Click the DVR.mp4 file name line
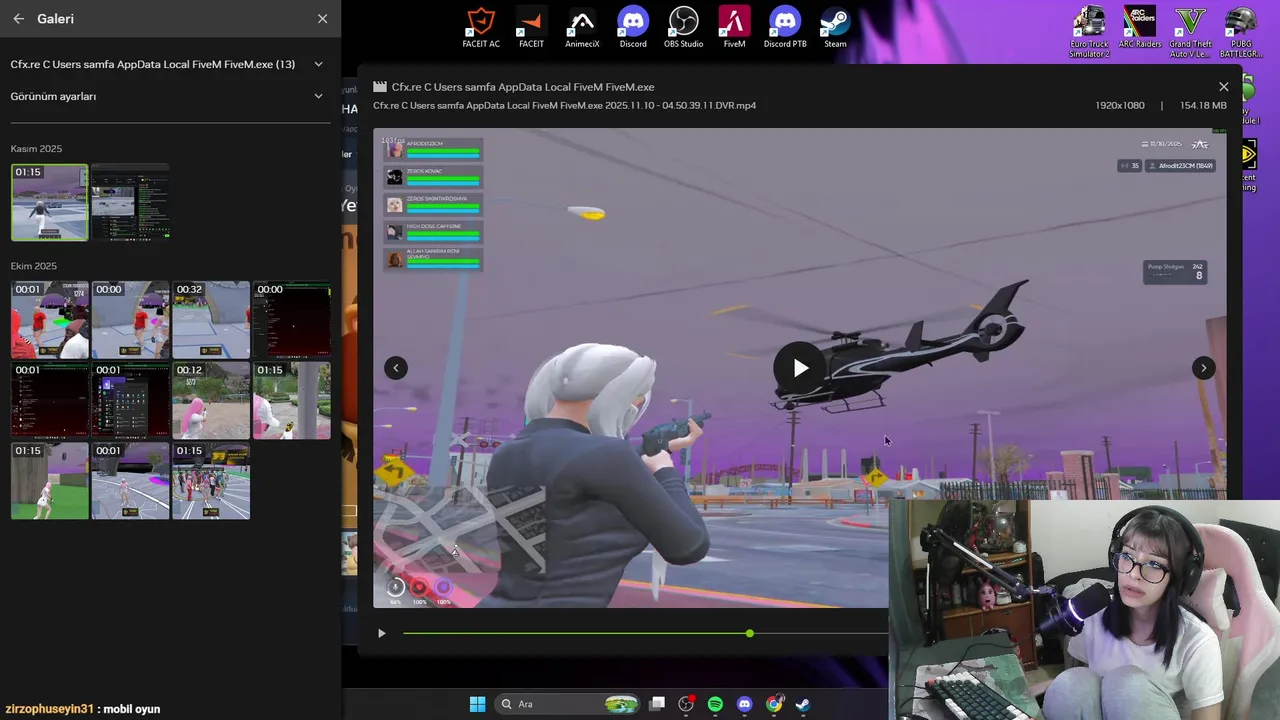 [564, 105]
